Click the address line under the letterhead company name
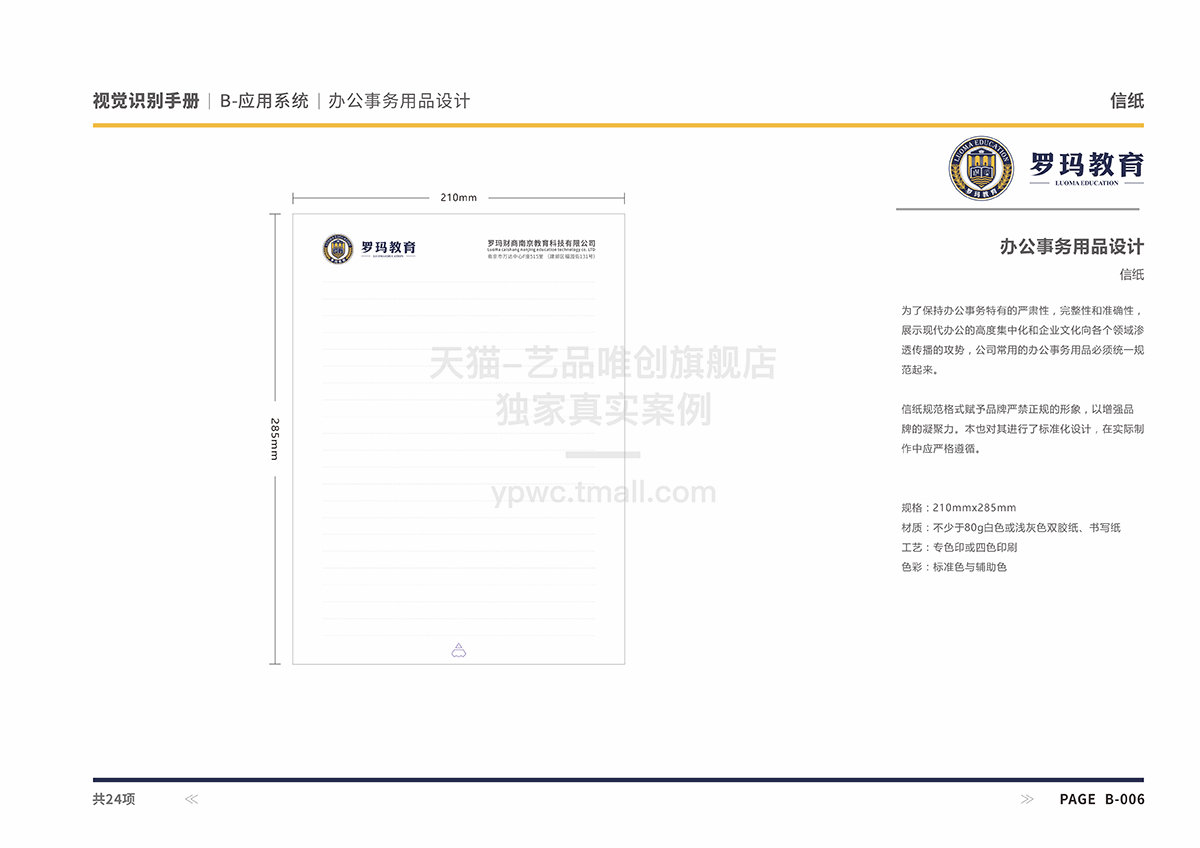The width and height of the screenshot is (1200, 848). tap(541, 257)
